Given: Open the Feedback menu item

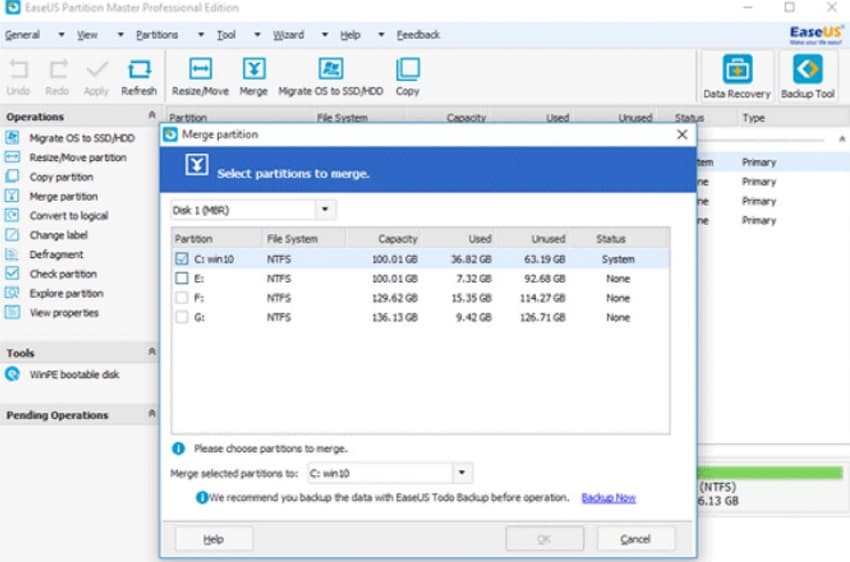Looking at the screenshot, I should (x=417, y=35).
